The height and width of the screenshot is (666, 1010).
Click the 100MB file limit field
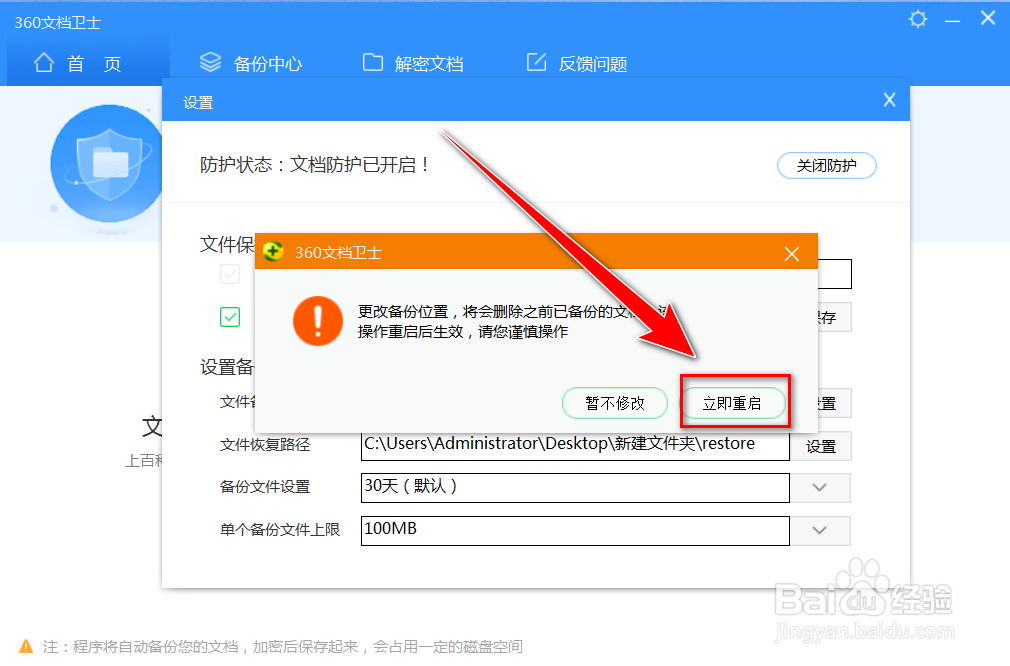pyautogui.click(x=575, y=531)
